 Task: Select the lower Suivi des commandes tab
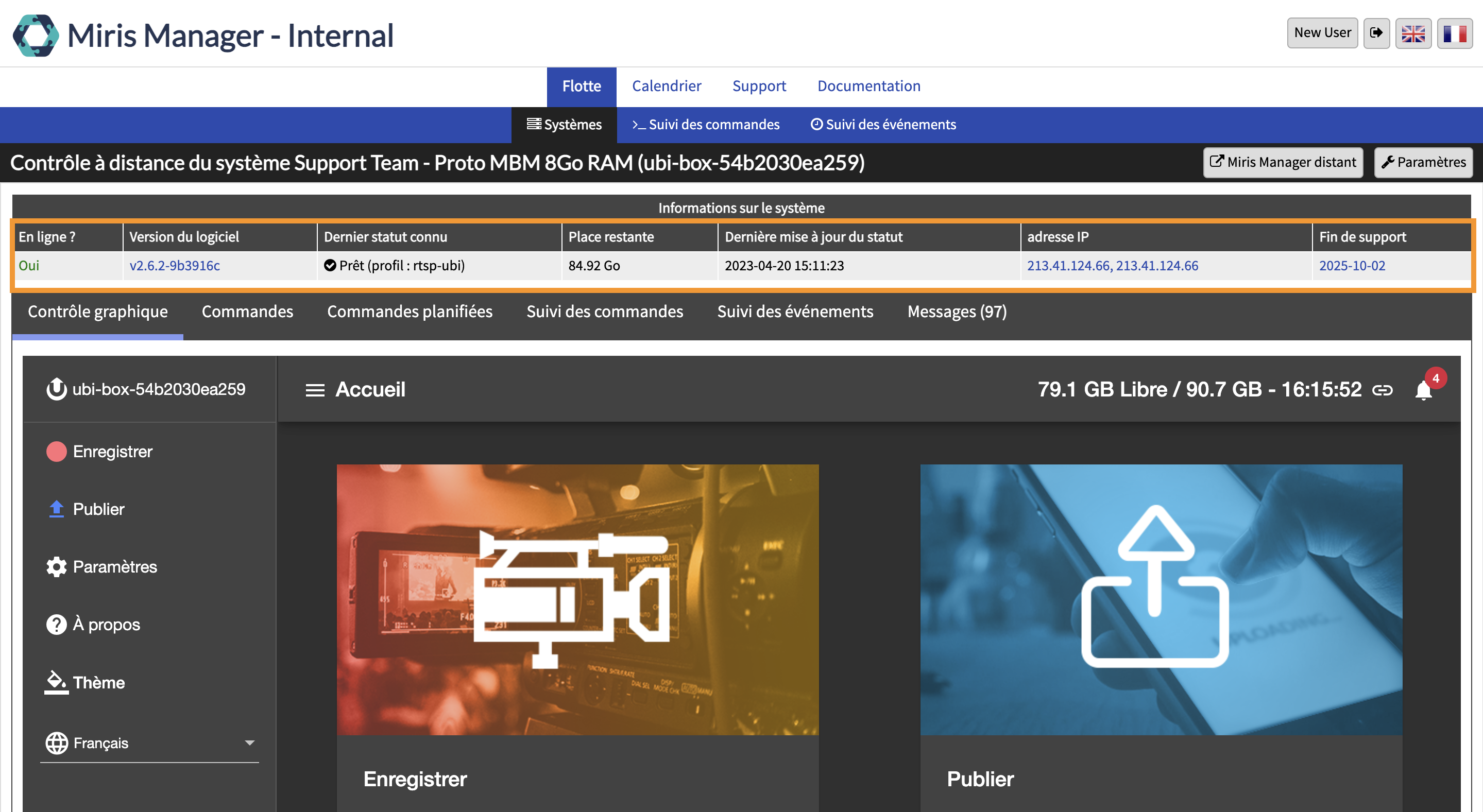pos(605,312)
